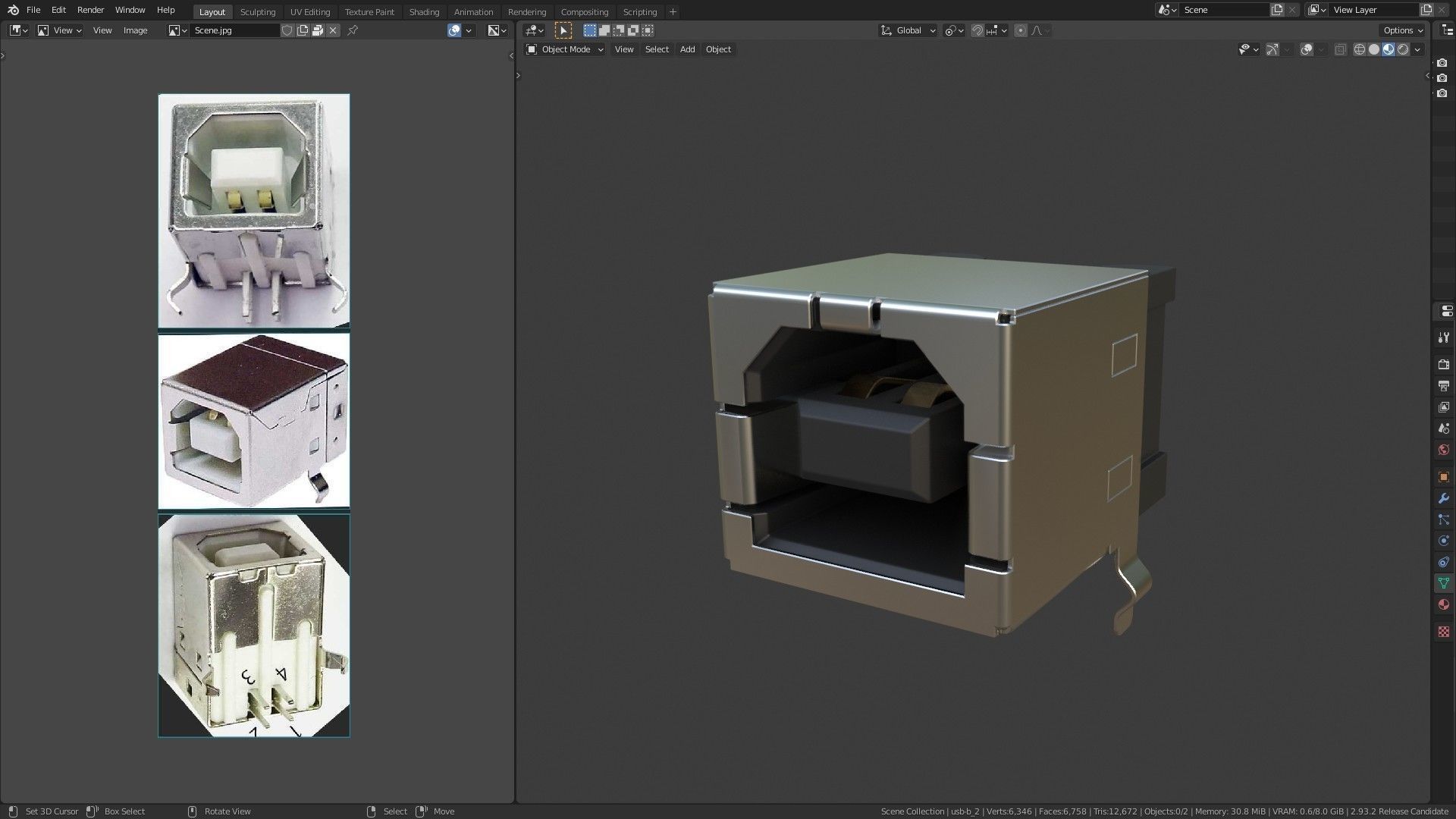1456x819 pixels.
Task: Switch to rendered viewport shading
Action: coord(1403,49)
